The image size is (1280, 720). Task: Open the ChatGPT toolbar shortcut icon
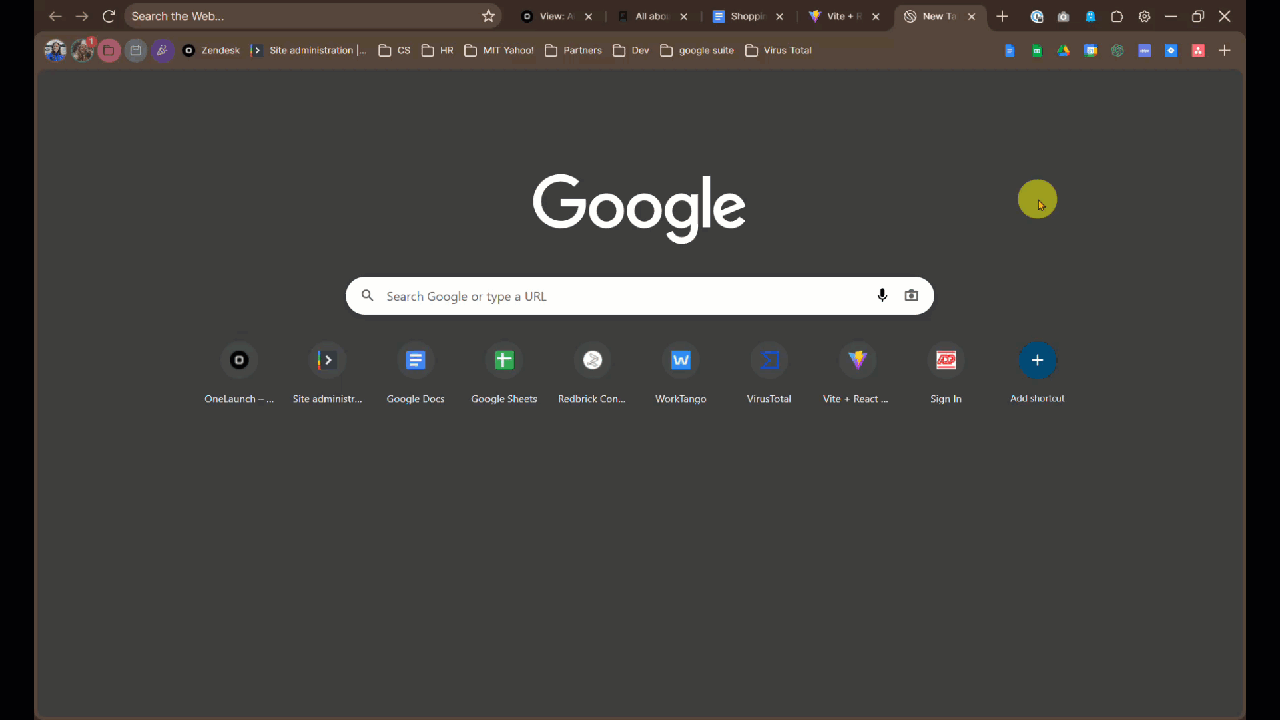click(1117, 51)
